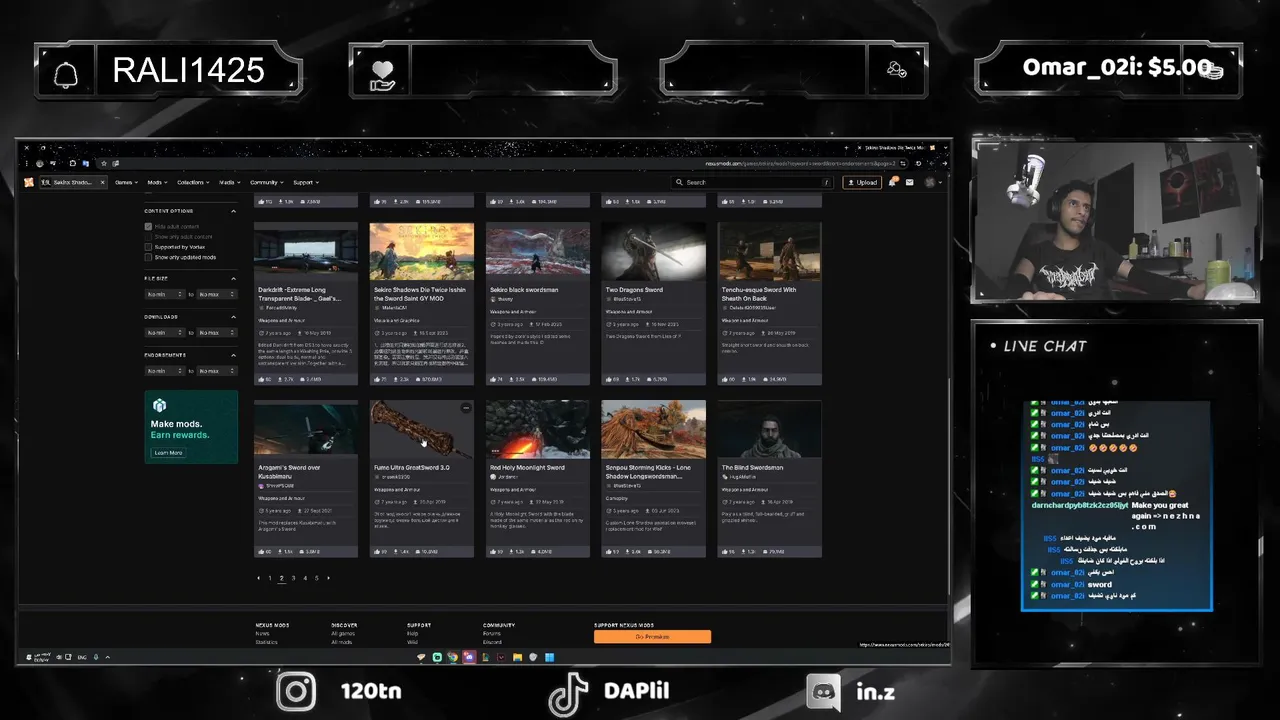Enable Supported by Vortex checkbox
Image resolution: width=1280 pixels, height=720 pixels.
pos(148,247)
